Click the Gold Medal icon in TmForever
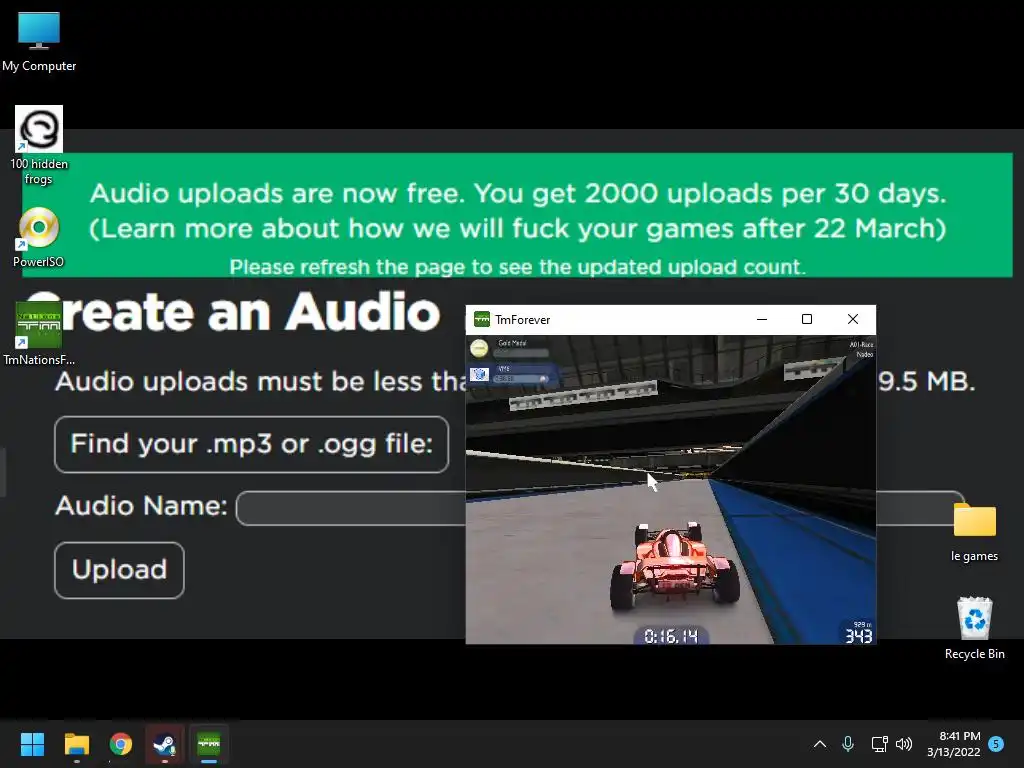Image resolution: width=1024 pixels, height=768 pixels. 479,348
